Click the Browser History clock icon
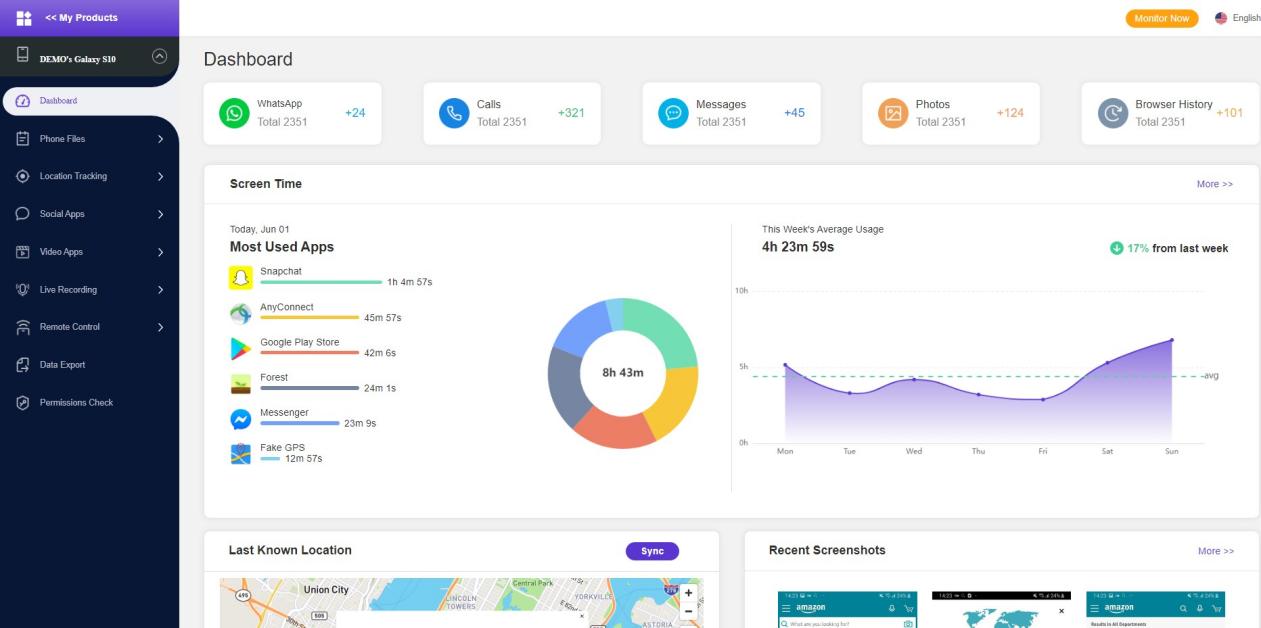 click(1113, 113)
